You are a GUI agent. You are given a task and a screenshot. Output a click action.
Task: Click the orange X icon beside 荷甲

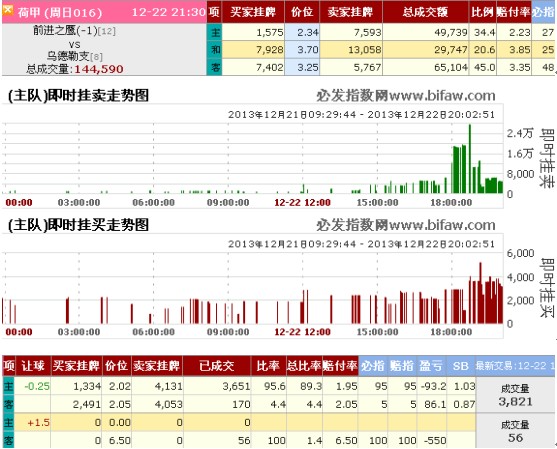point(7,10)
